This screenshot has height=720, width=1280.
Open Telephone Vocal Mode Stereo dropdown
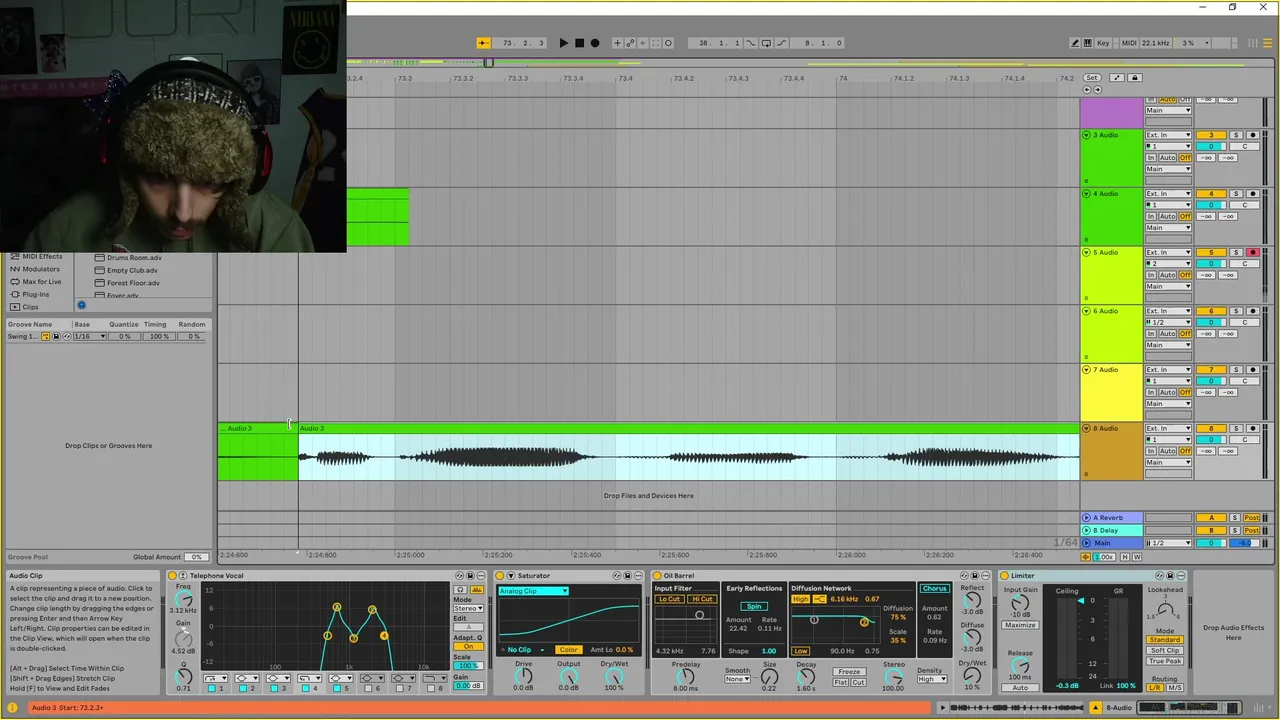coord(468,608)
